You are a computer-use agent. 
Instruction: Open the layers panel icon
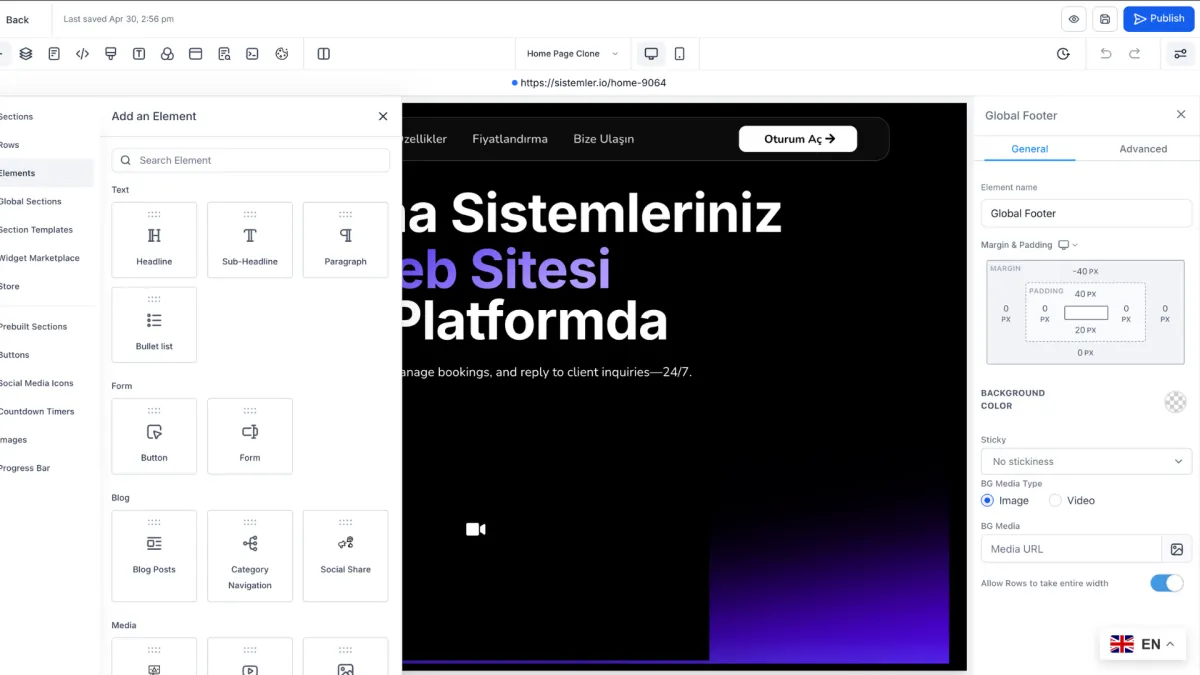coord(26,54)
